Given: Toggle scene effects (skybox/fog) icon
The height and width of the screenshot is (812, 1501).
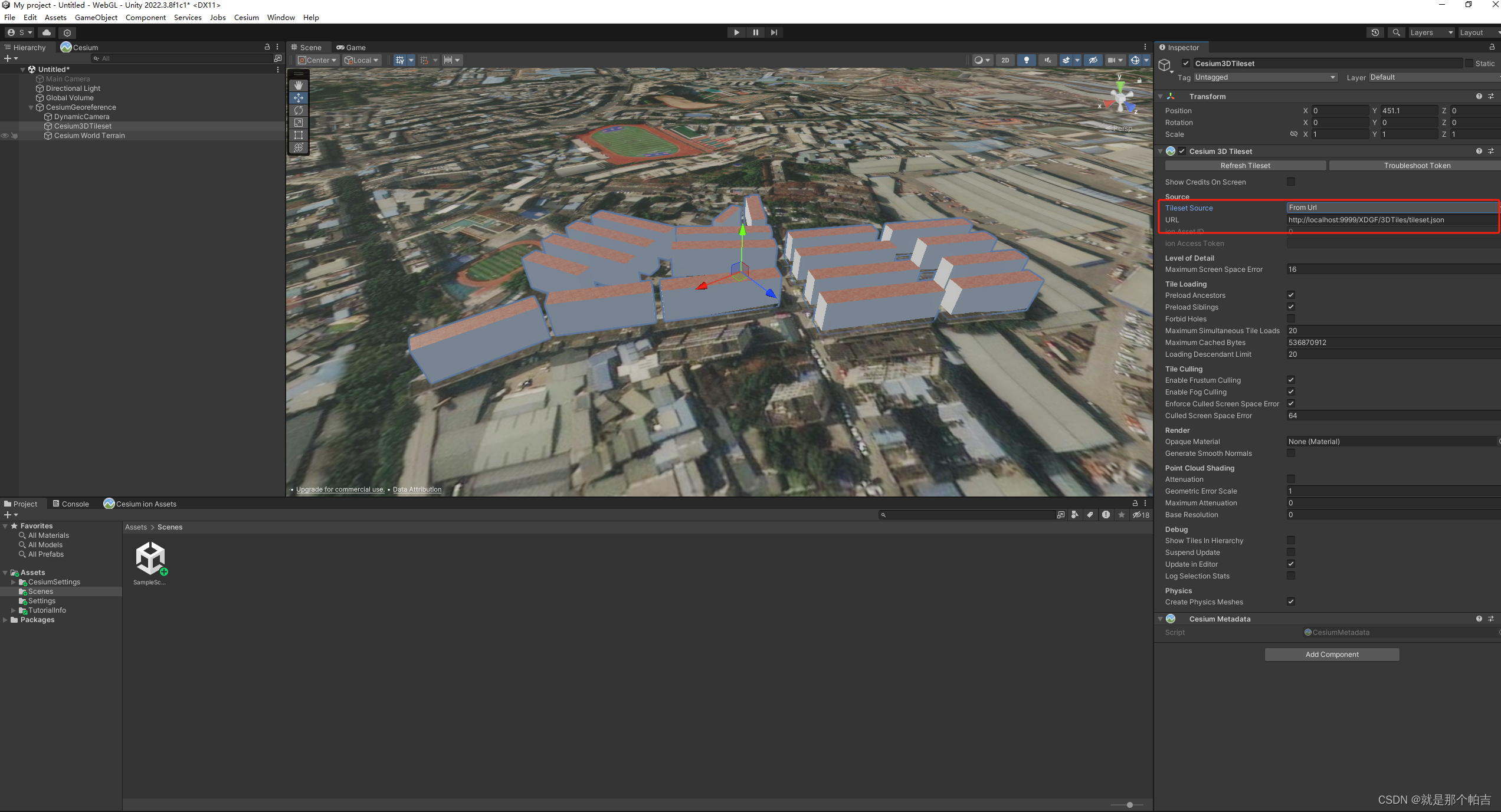Looking at the screenshot, I should pos(1066,60).
